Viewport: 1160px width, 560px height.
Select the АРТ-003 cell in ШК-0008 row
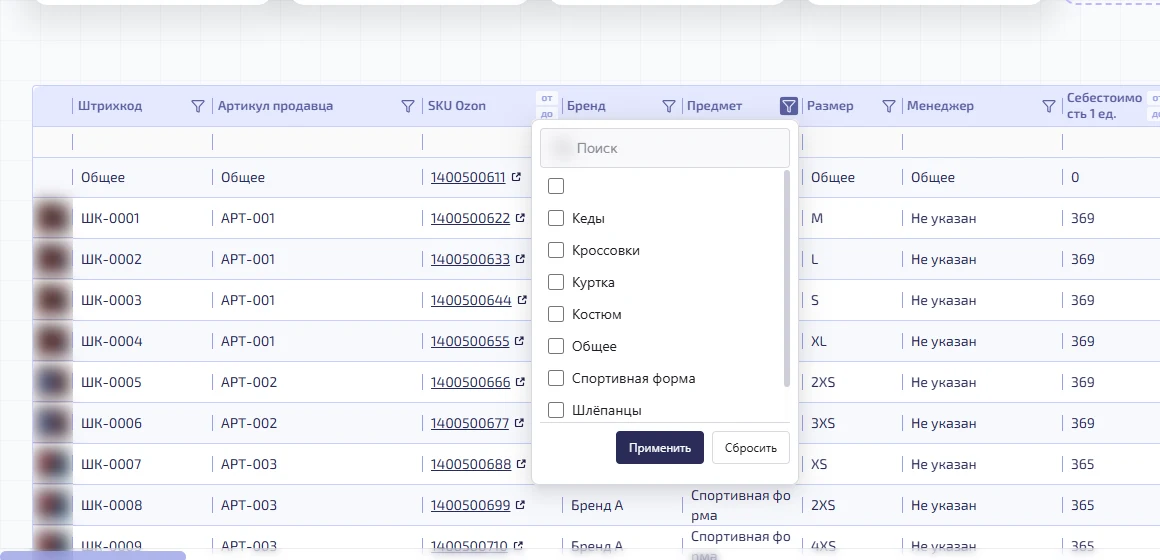(x=249, y=505)
